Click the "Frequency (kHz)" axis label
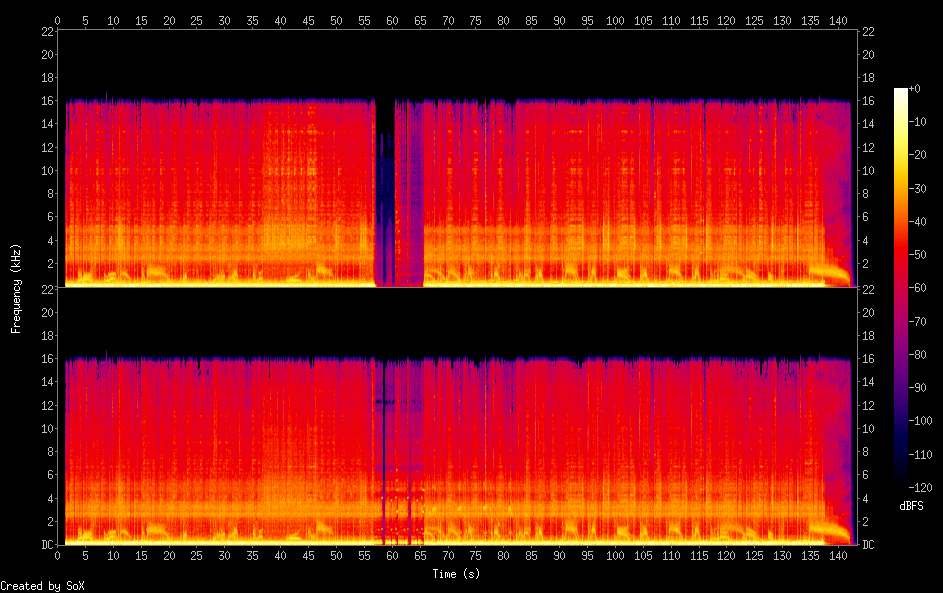 16,287
